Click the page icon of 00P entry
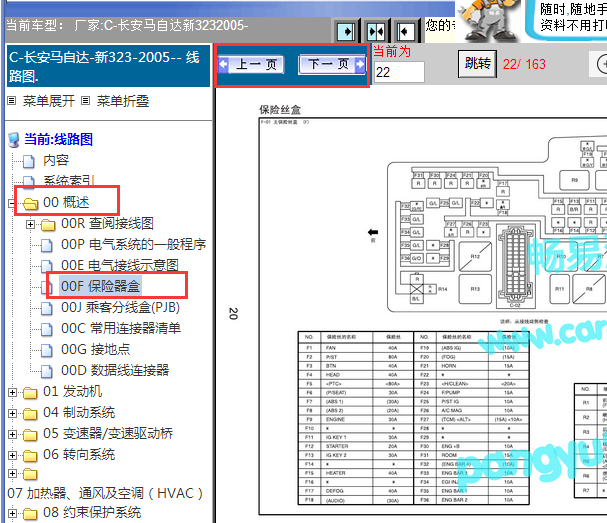 click(47, 245)
